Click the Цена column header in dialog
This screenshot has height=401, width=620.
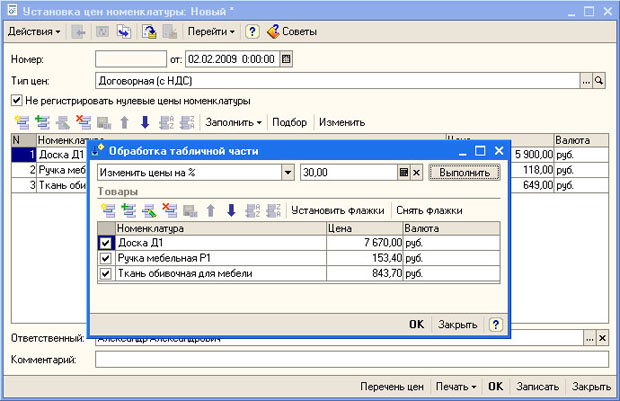tap(365, 228)
